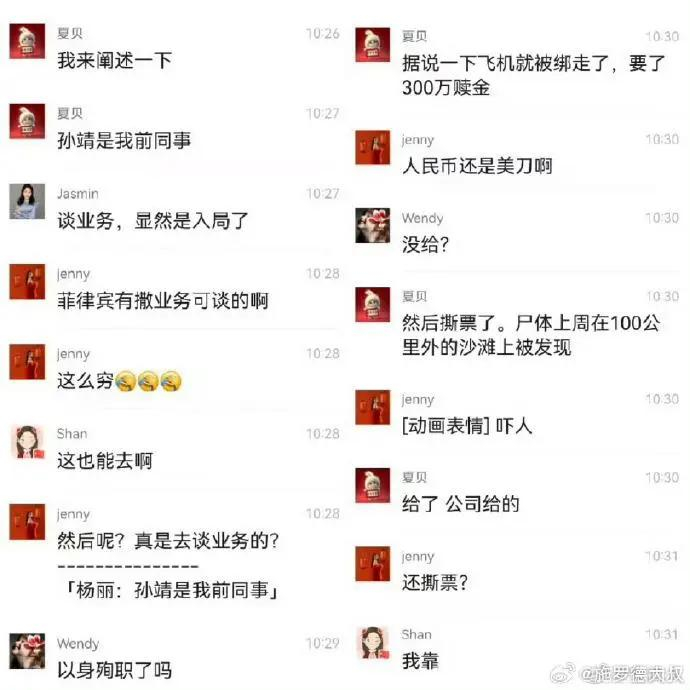The height and width of the screenshot is (690, 690).
Task: Select the [动画表情] 吓人 message
Action: (467, 426)
